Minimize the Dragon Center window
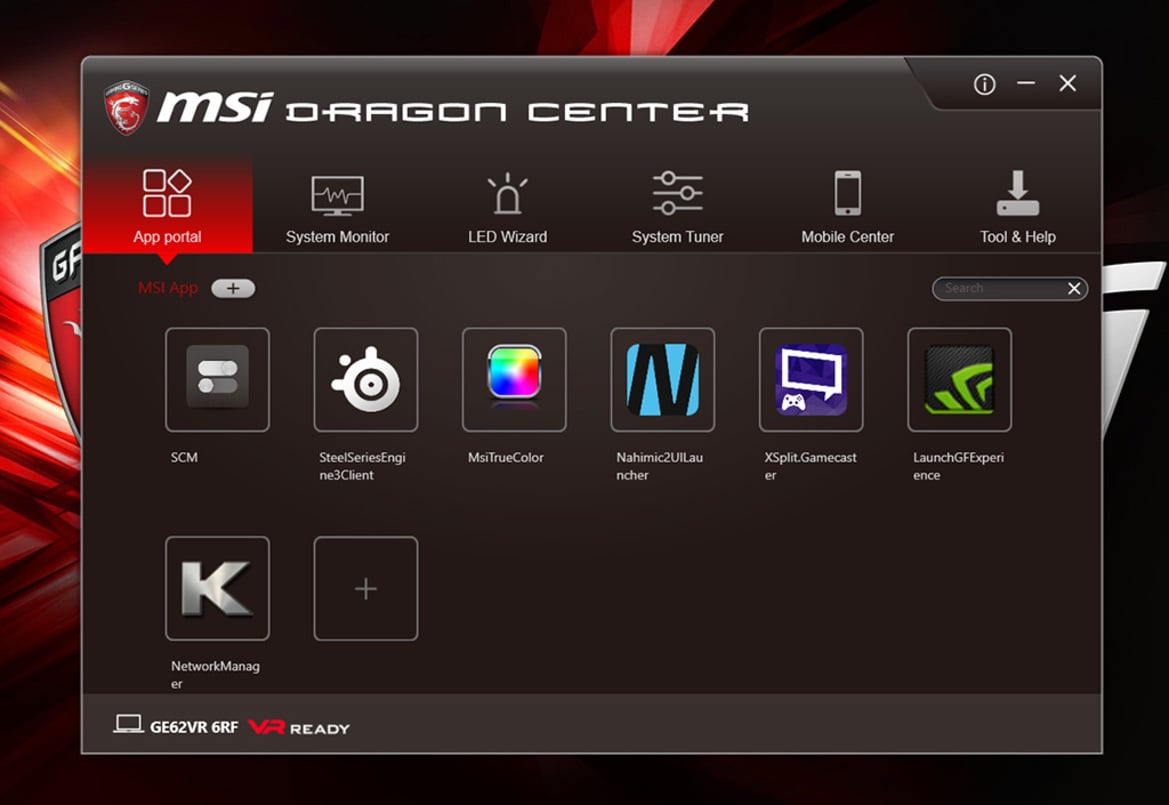 tap(1026, 83)
